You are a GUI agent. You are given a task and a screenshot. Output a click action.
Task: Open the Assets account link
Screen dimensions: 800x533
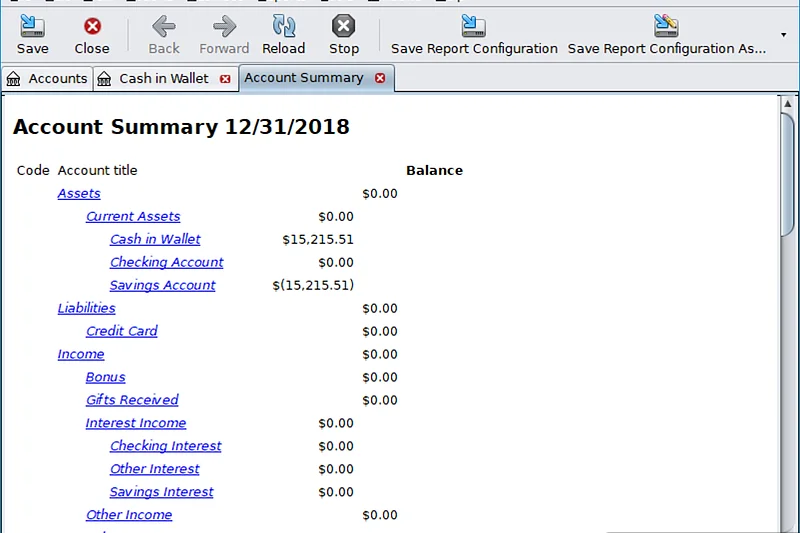point(79,193)
